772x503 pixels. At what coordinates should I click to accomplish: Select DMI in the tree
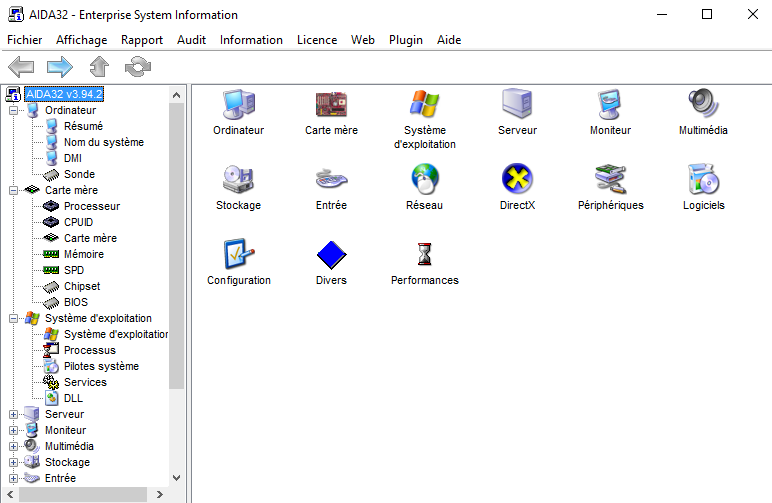click(x=73, y=158)
